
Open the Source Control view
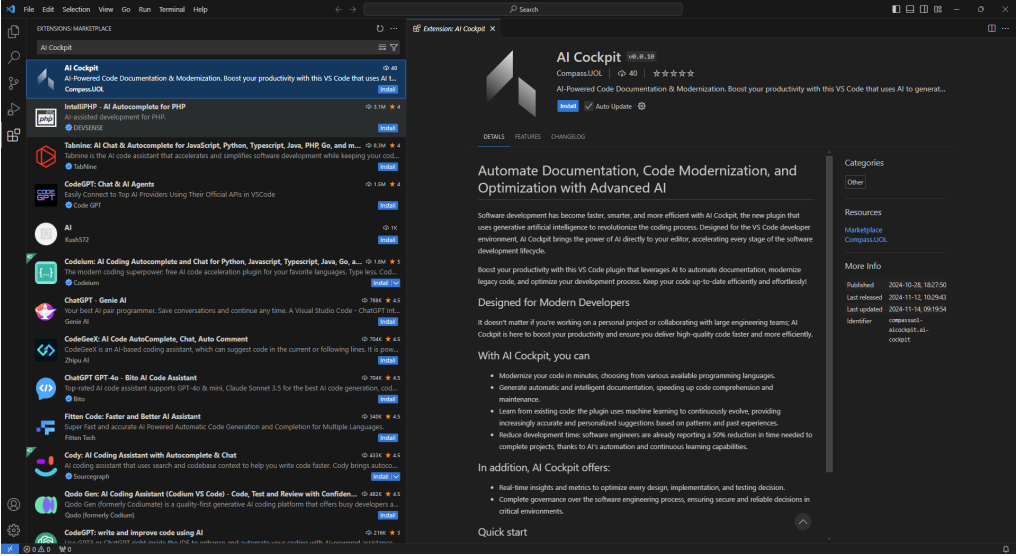(13, 84)
